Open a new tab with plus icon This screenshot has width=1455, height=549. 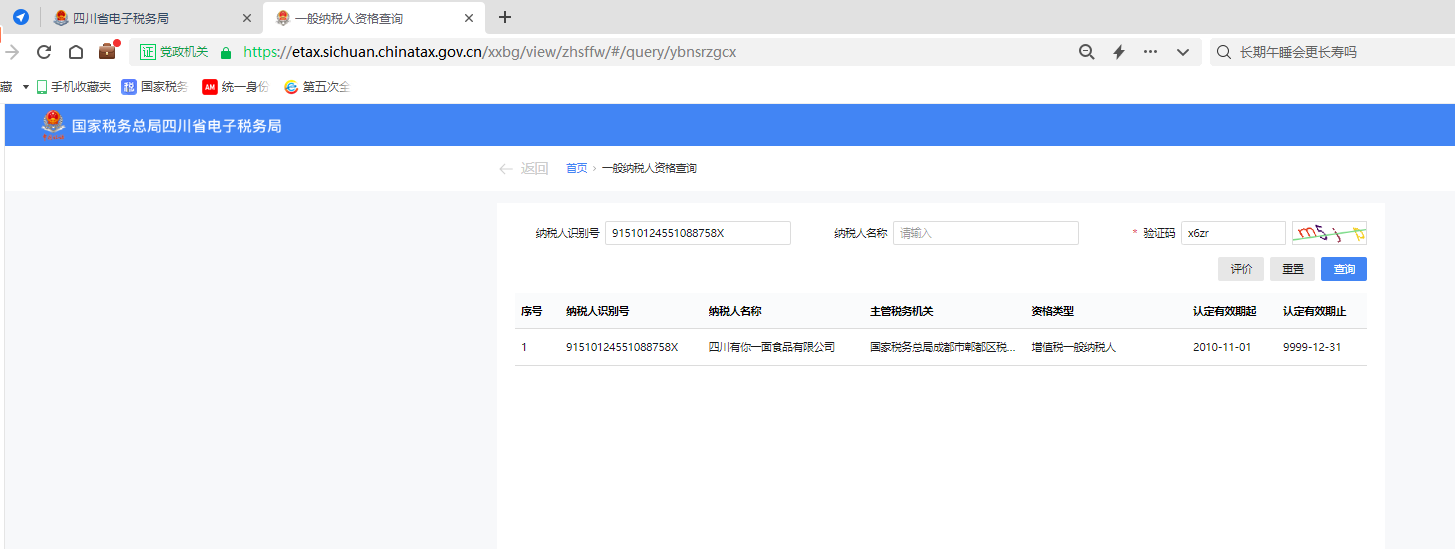click(505, 17)
